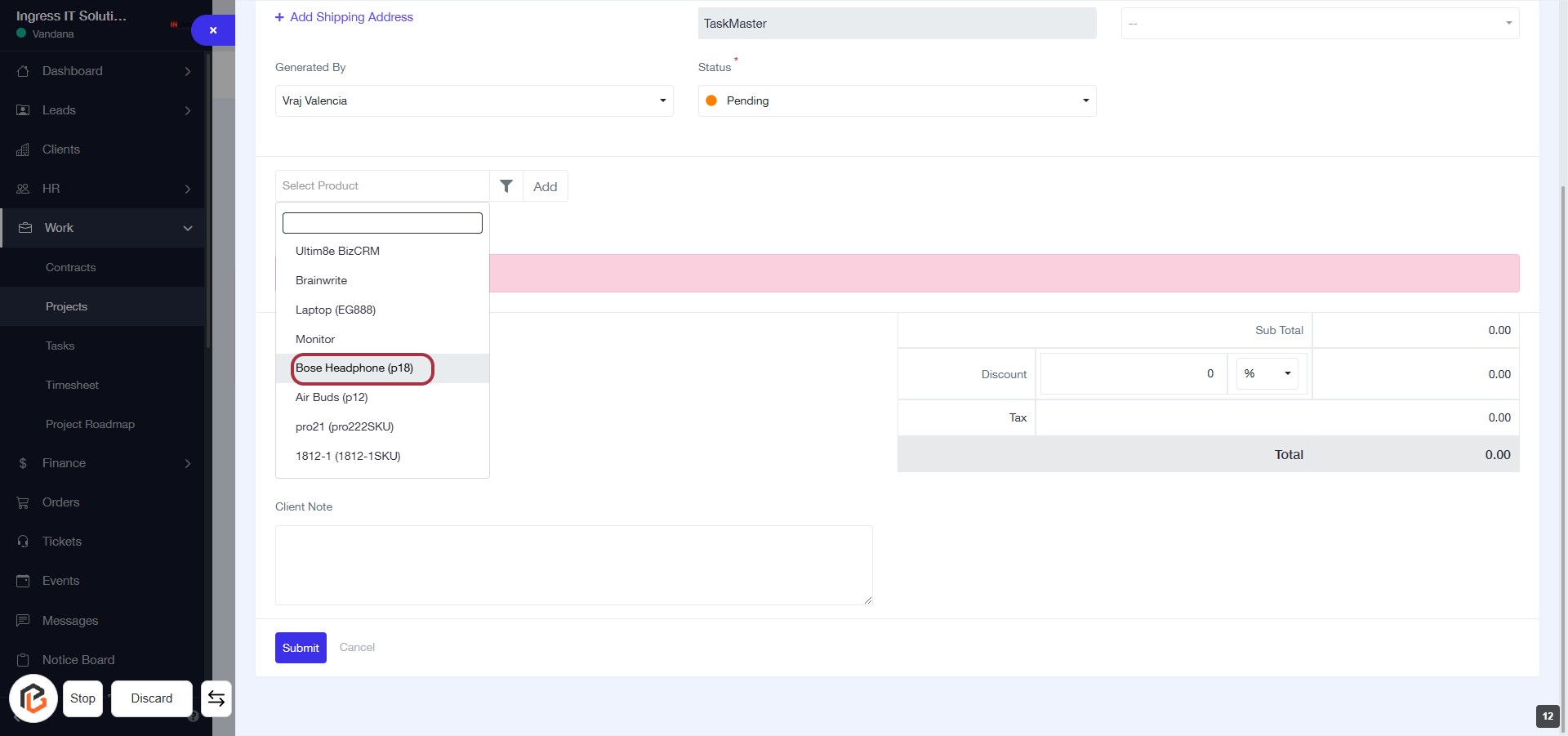This screenshot has width=1568, height=736.
Task: Collapse the Work menu section
Action: (187, 228)
